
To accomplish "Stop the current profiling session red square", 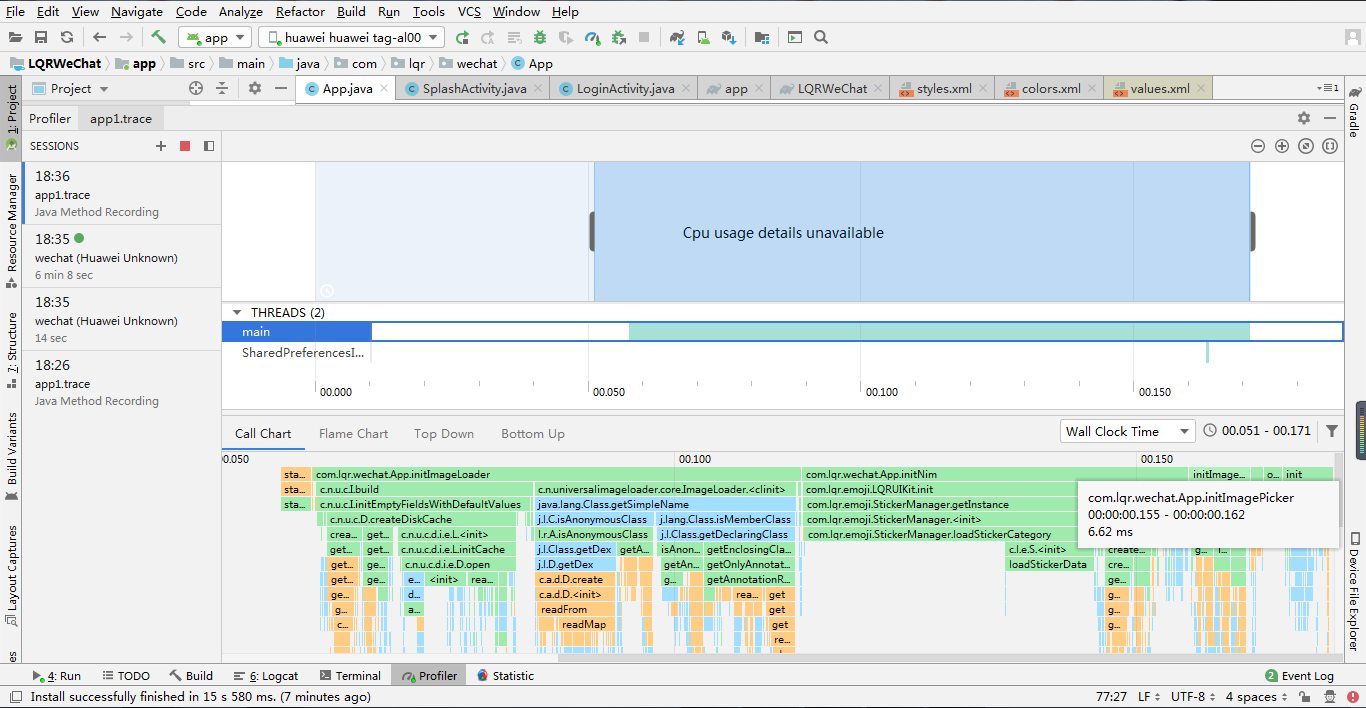I will [185, 146].
